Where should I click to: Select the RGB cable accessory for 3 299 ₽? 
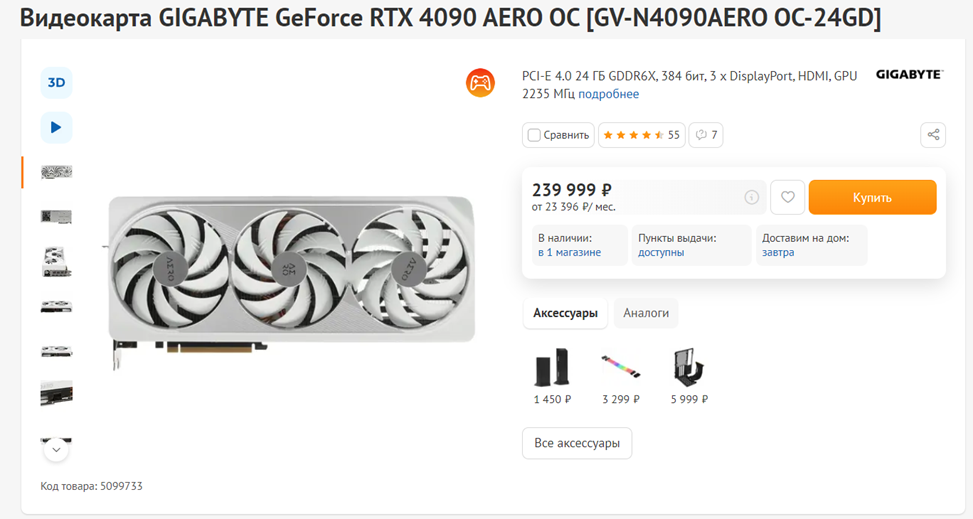click(621, 377)
